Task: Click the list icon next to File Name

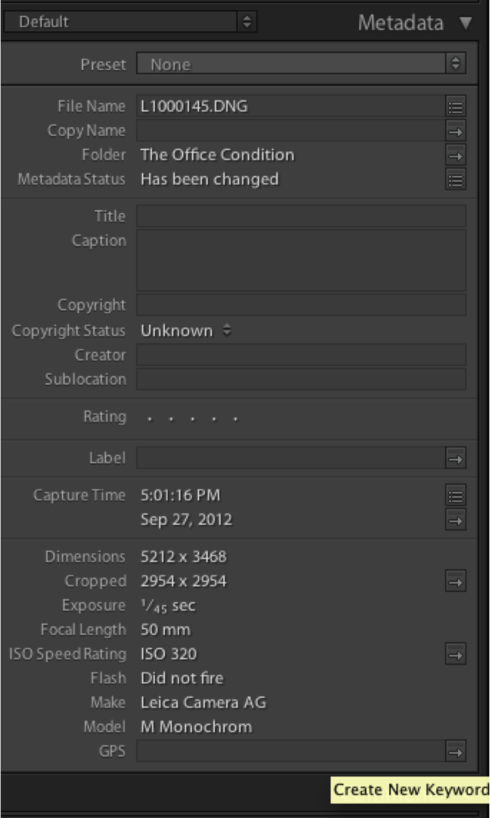Action: [456, 106]
